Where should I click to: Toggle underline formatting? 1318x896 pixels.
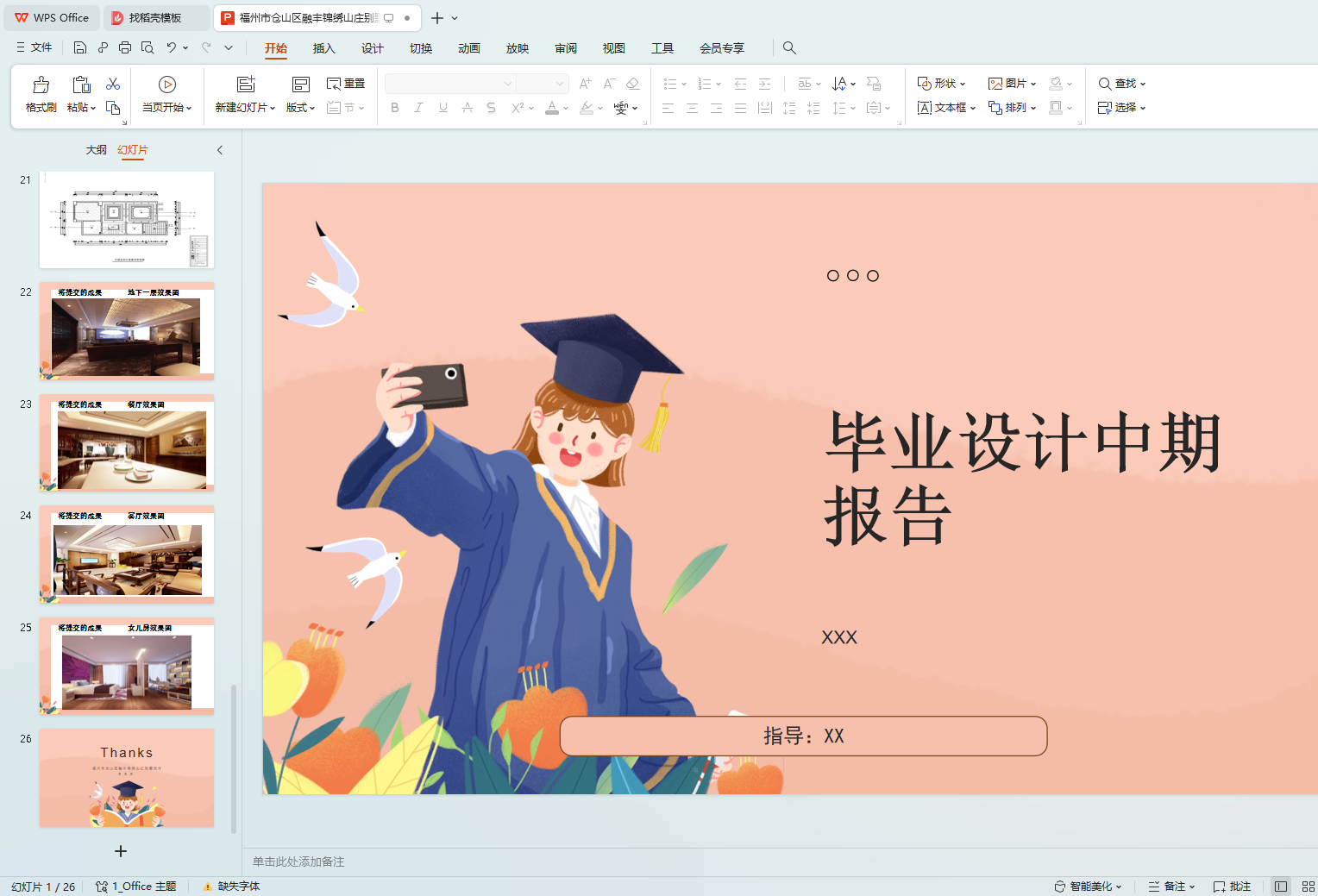click(442, 108)
